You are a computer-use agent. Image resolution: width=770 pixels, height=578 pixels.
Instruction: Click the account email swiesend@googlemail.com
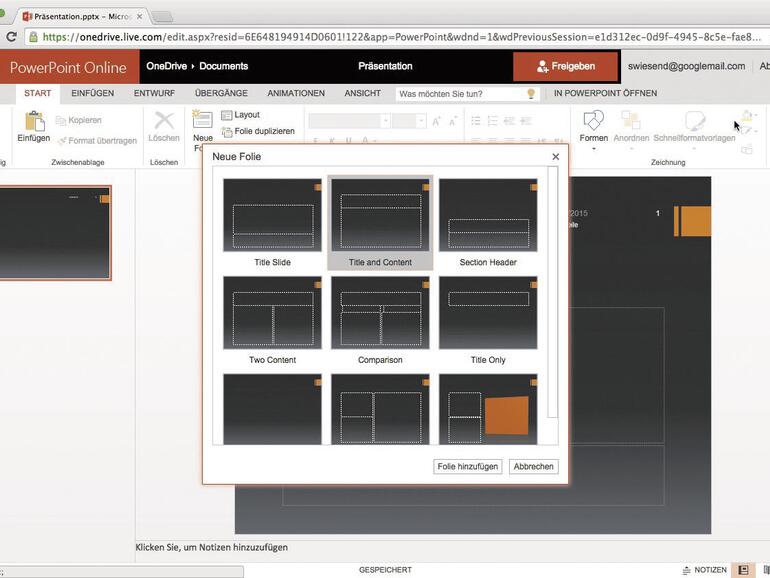686,66
